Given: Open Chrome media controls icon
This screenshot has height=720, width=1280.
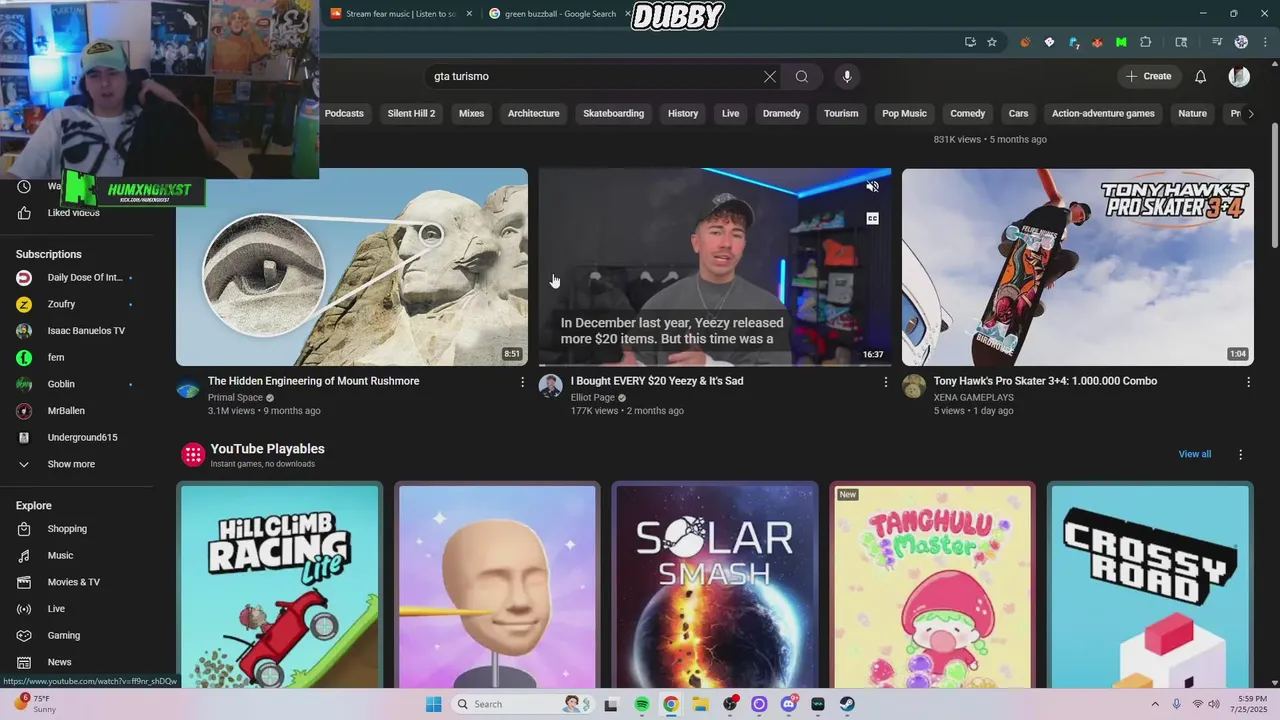Looking at the screenshot, I should 1217,42.
